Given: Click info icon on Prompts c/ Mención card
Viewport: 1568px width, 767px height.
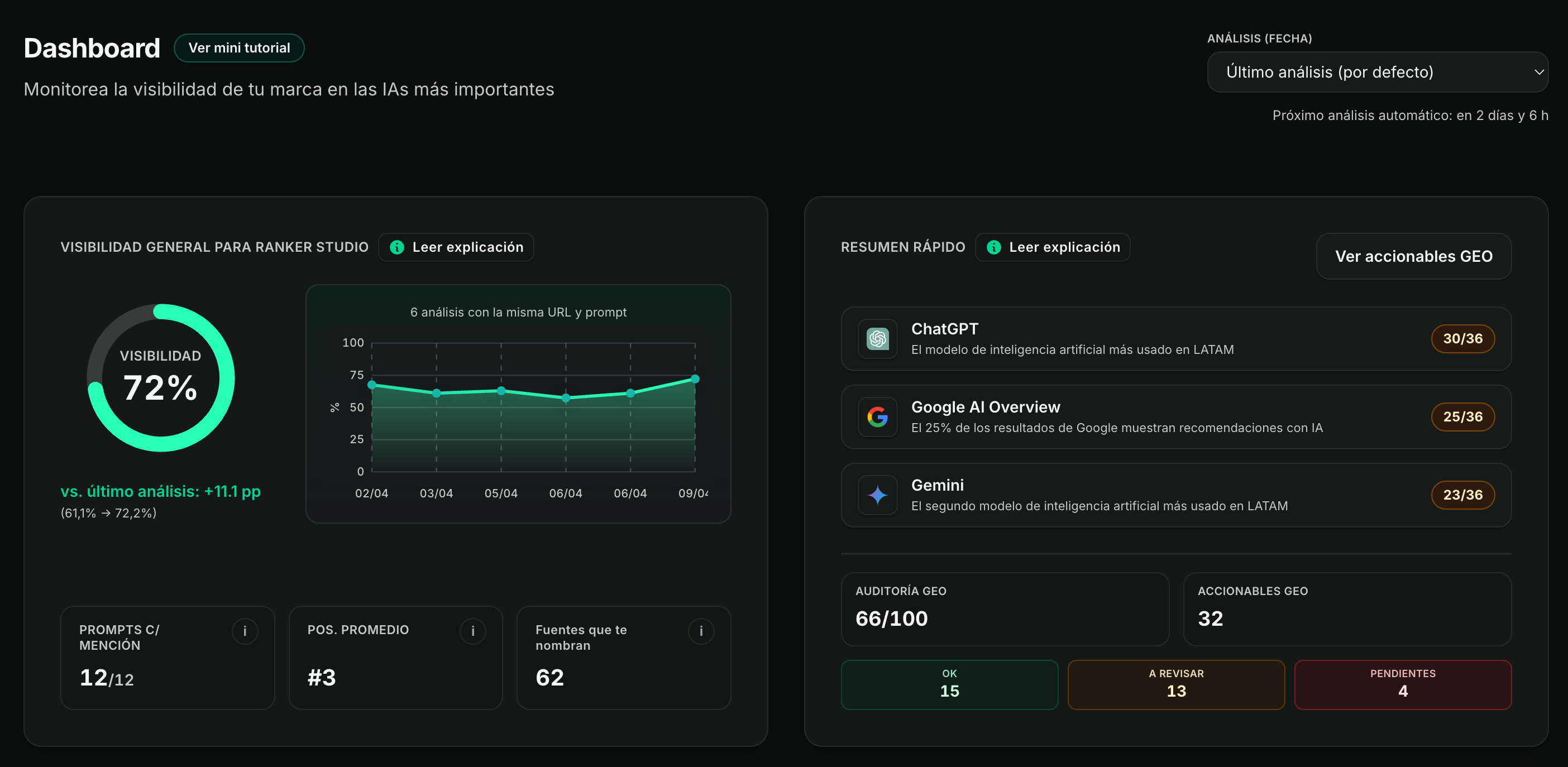Looking at the screenshot, I should coord(245,631).
